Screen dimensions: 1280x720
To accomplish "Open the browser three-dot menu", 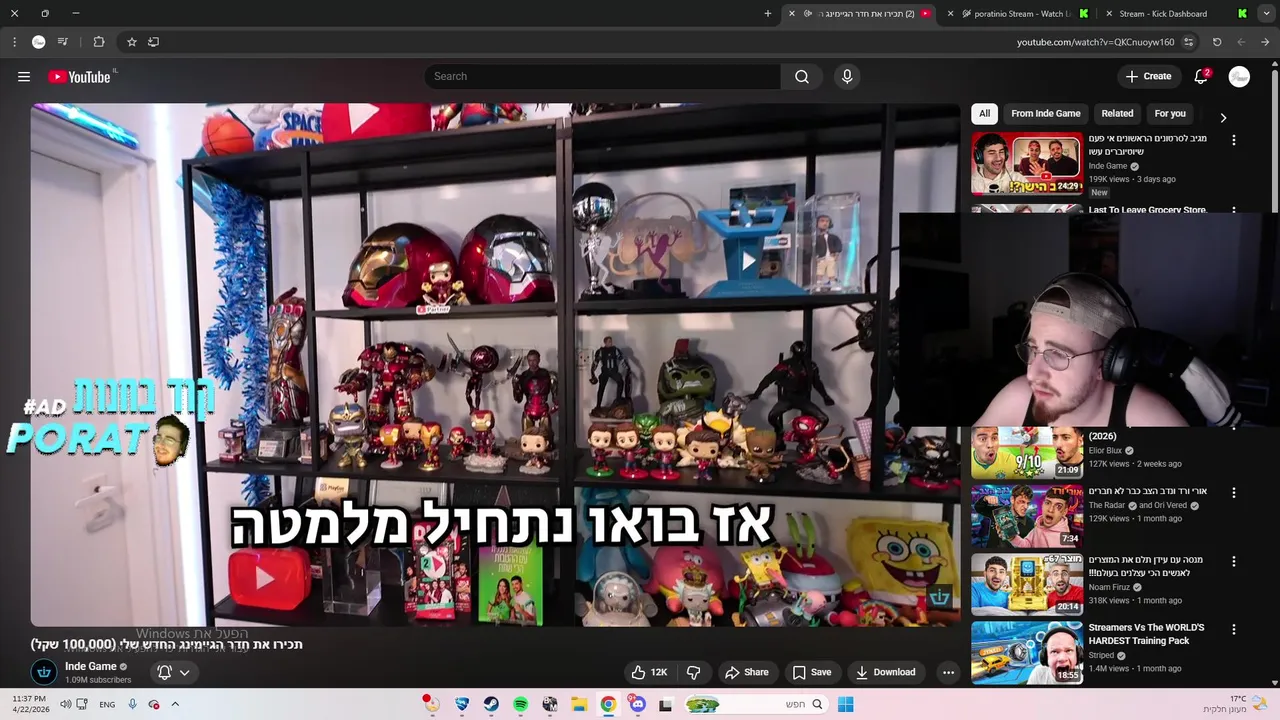I will click(14, 42).
